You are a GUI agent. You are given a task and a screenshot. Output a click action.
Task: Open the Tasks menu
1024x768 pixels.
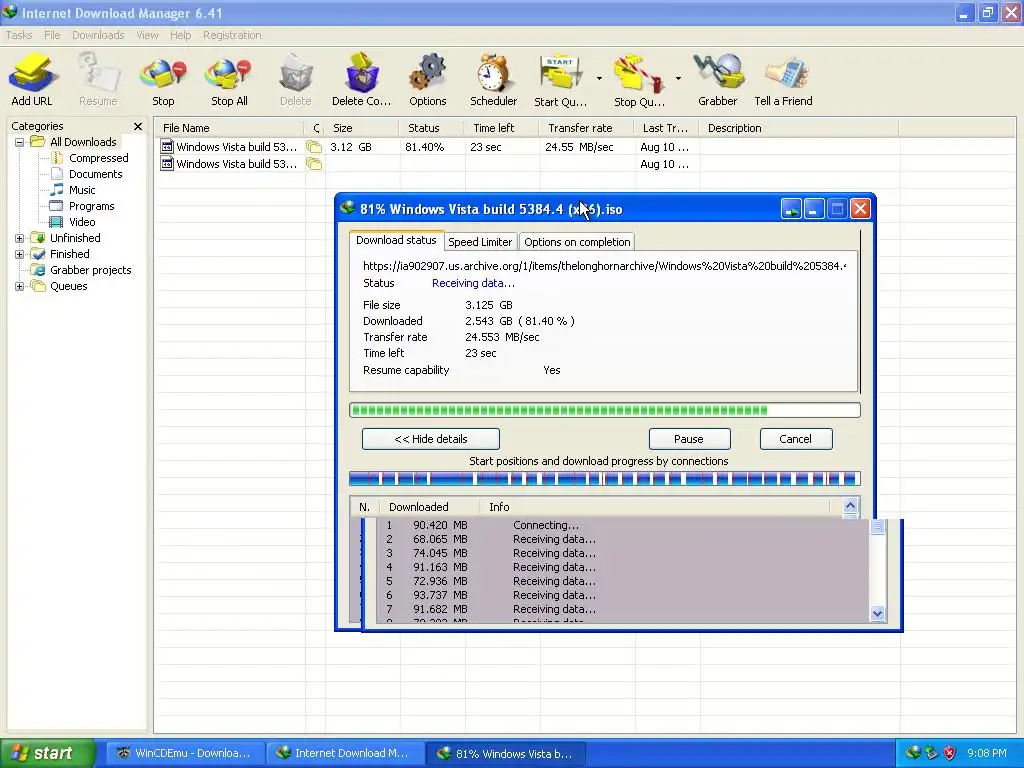click(19, 35)
